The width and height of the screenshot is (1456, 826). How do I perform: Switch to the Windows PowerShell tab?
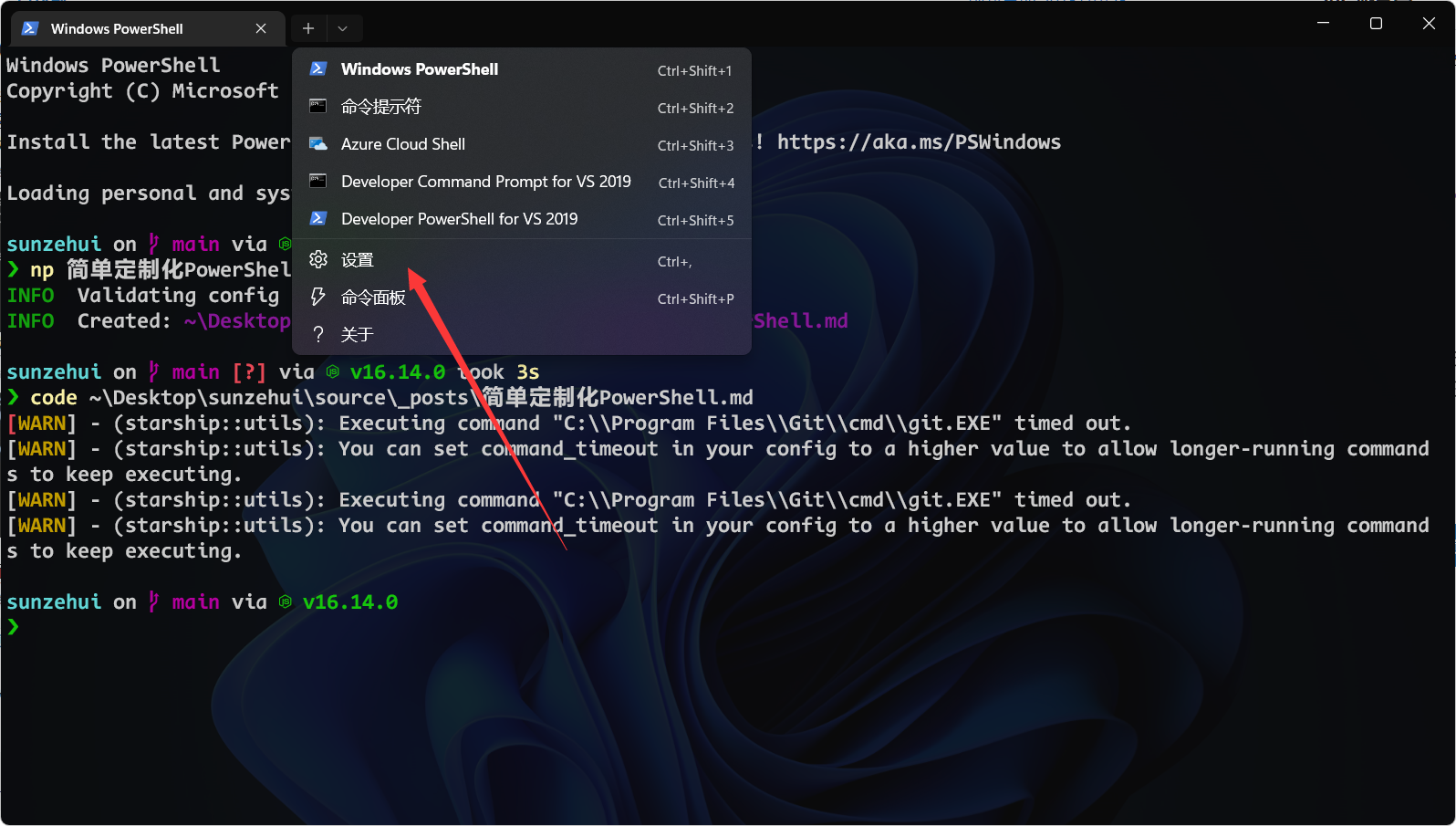[148, 28]
